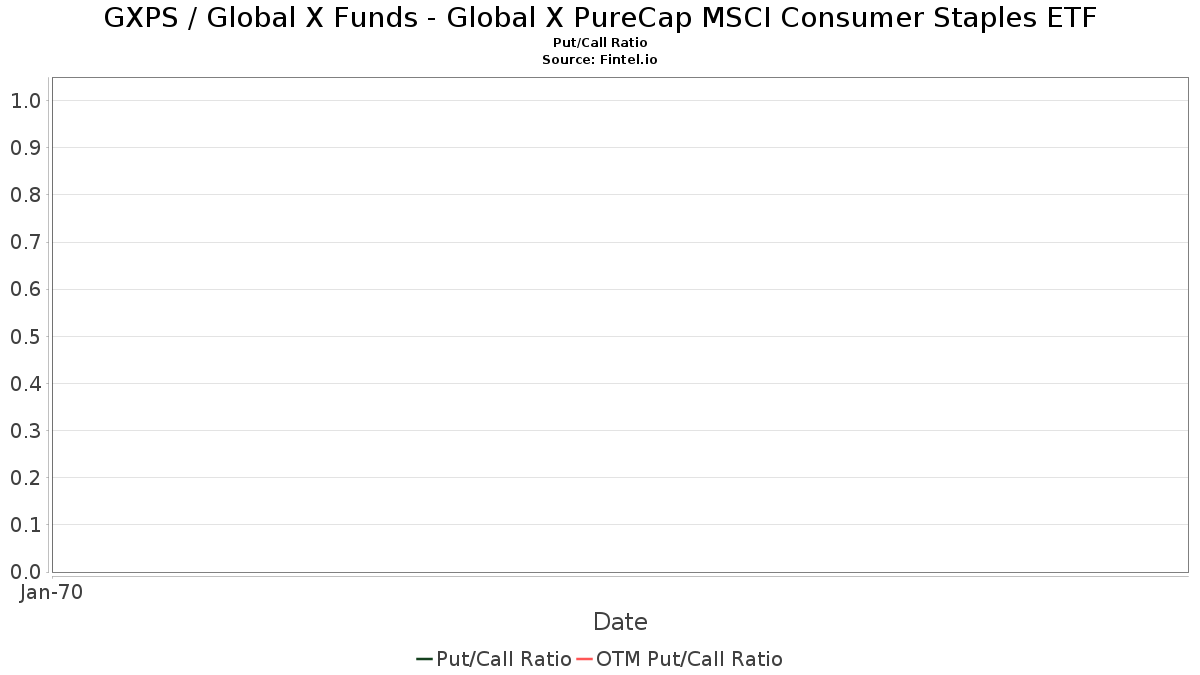Open the Source: Fintel.io link

click(600, 60)
